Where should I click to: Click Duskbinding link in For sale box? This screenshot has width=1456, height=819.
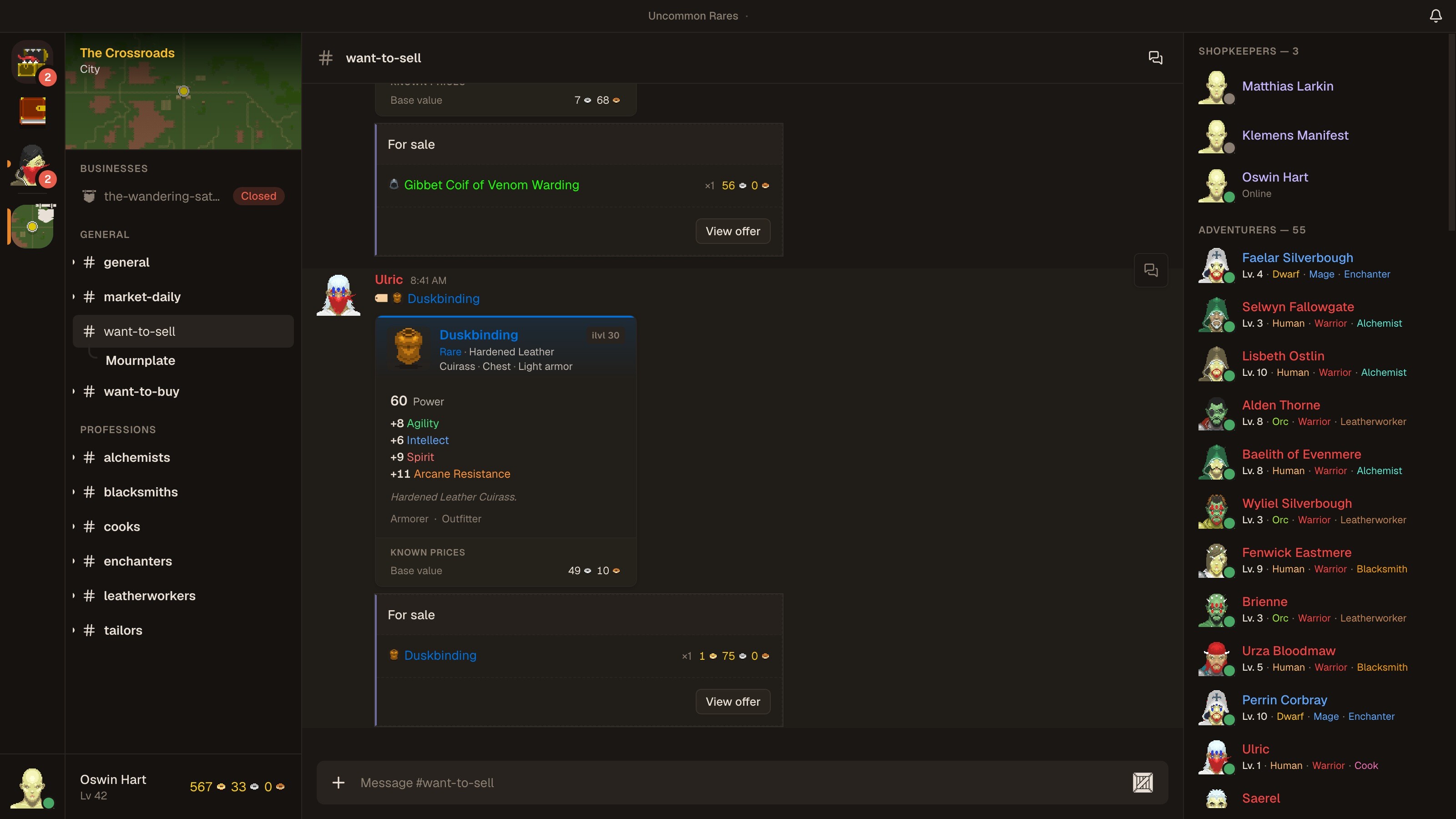[x=440, y=656]
